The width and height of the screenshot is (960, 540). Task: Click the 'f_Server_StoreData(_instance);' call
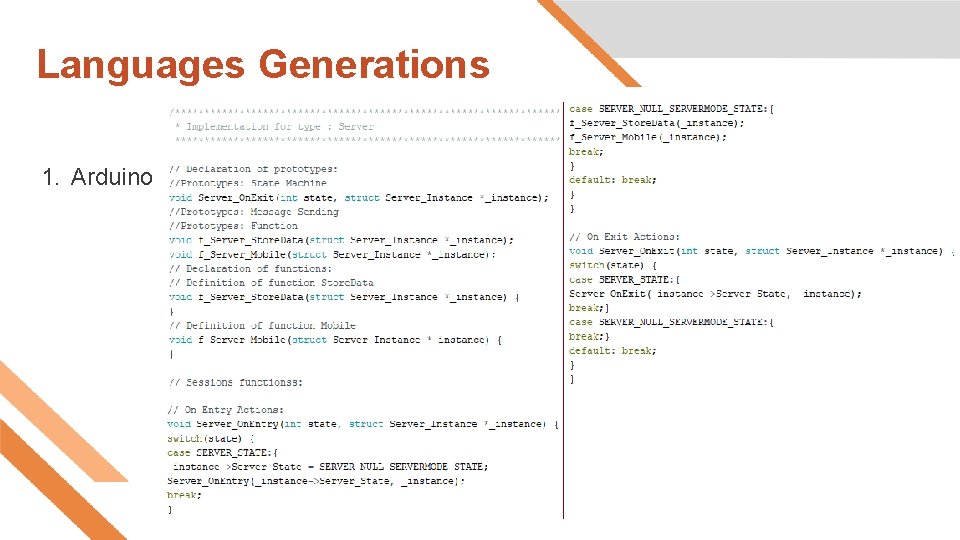[x=657, y=123]
